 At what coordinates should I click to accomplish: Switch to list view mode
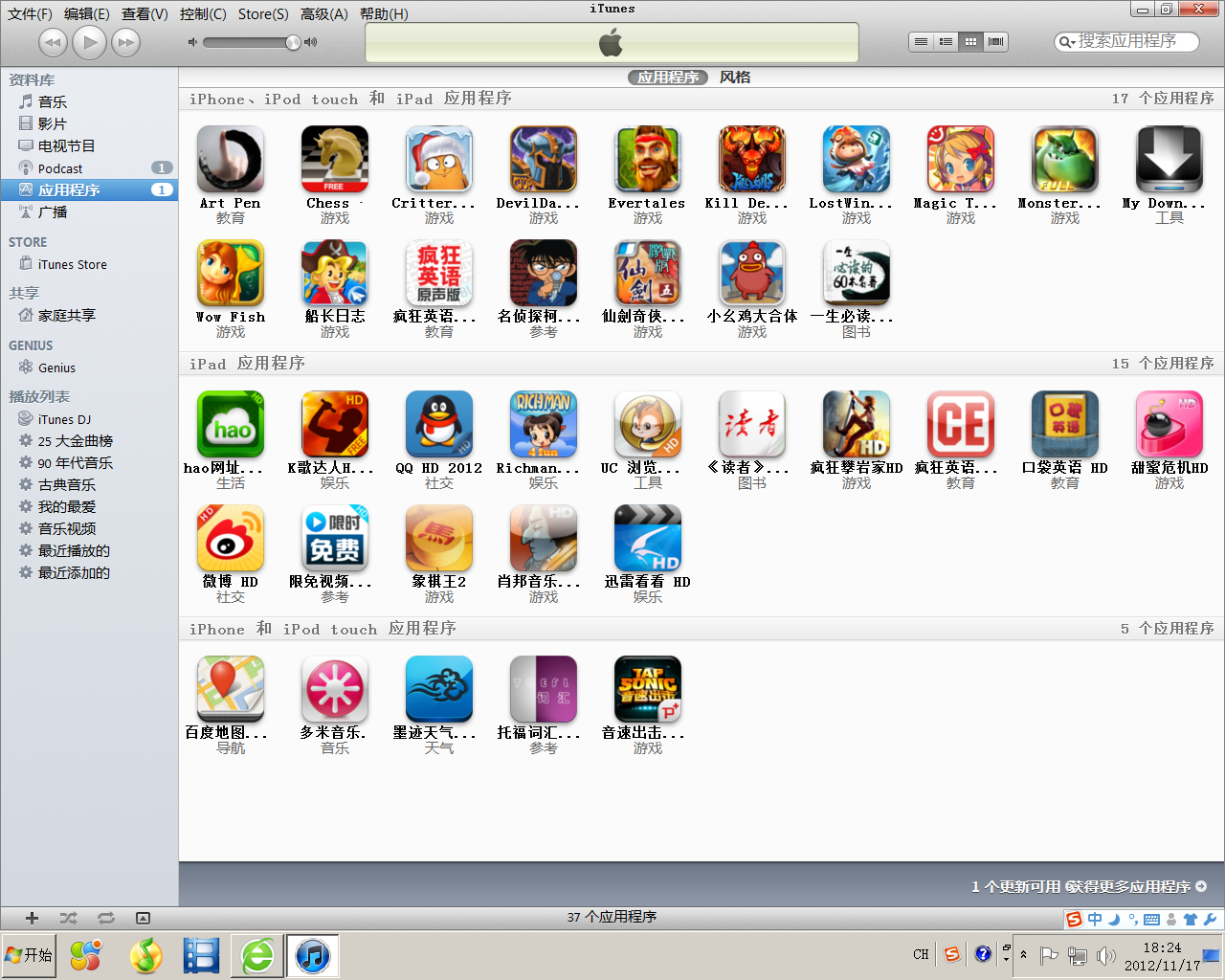pos(921,41)
